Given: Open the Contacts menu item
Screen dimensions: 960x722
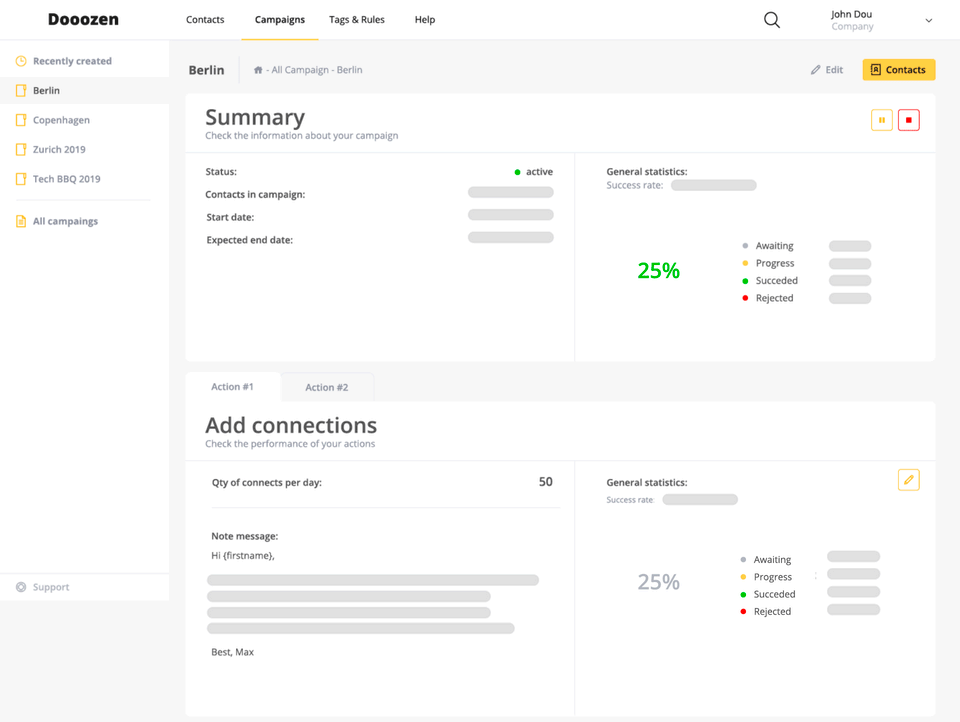Looking at the screenshot, I should click(x=205, y=20).
